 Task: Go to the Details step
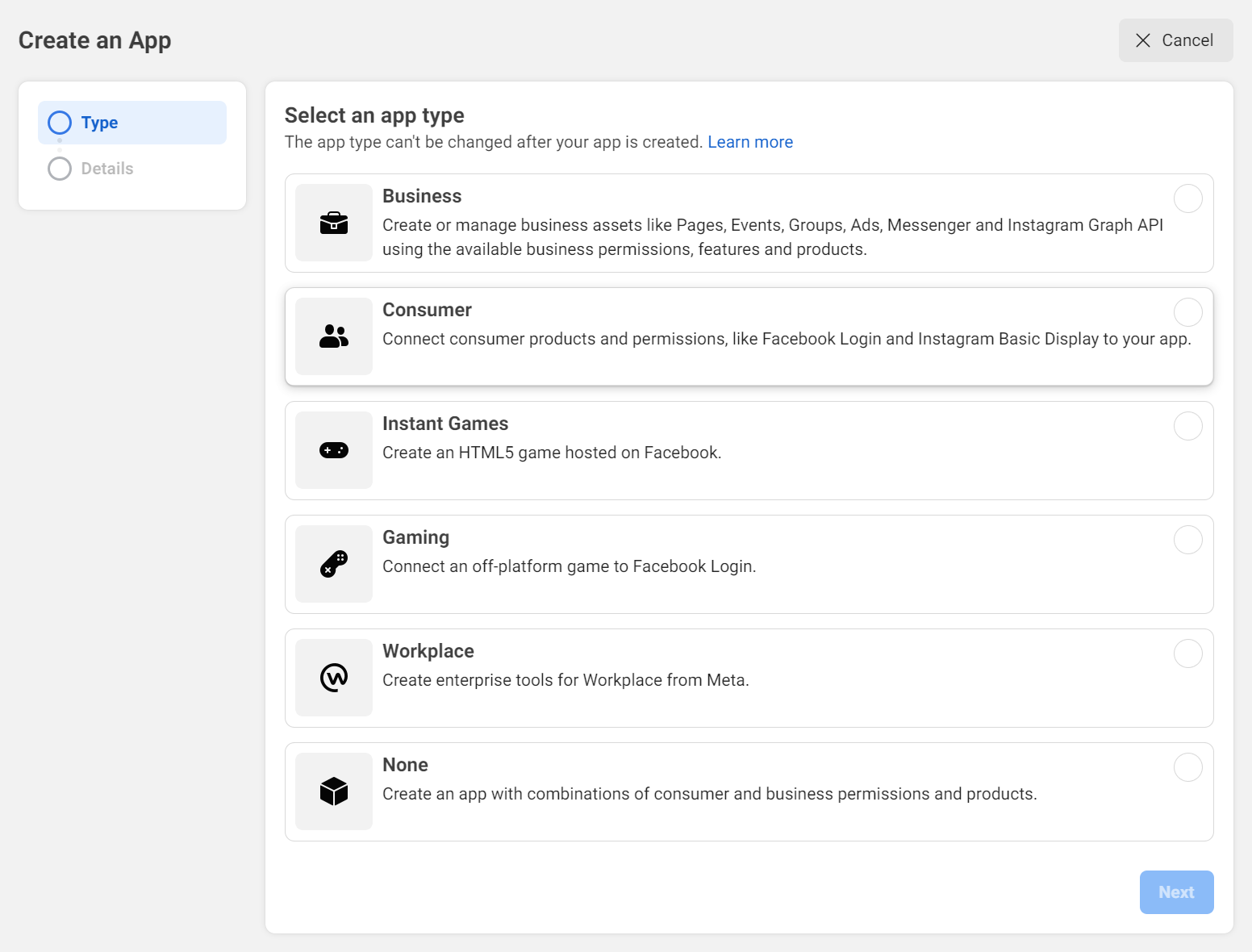[x=106, y=169]
